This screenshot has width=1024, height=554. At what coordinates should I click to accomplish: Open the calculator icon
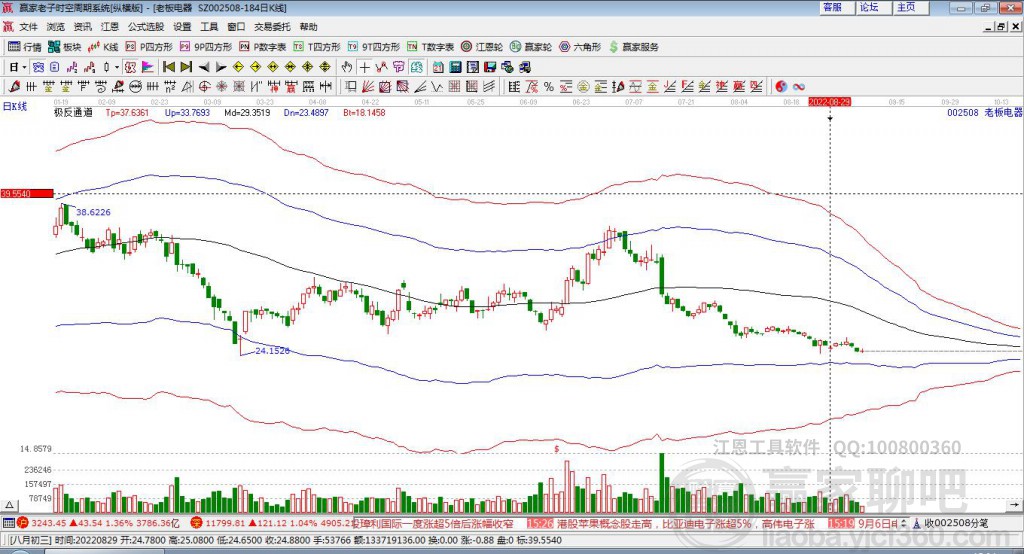tap(455, 67)
